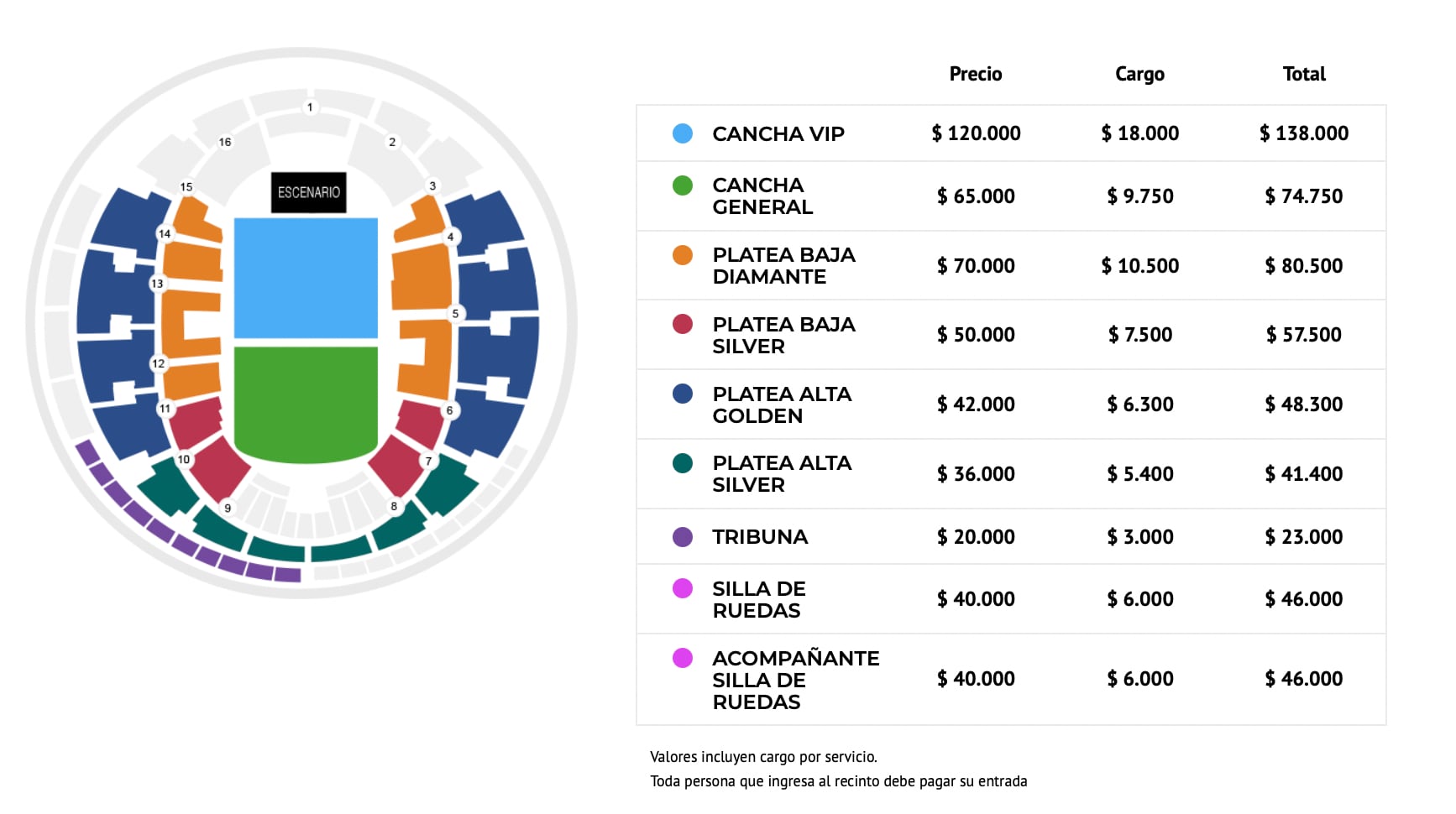Click the Precio column header
The height and width of the screenshot is (814, 1456).
pyautogui.click(x=975, y=74)
